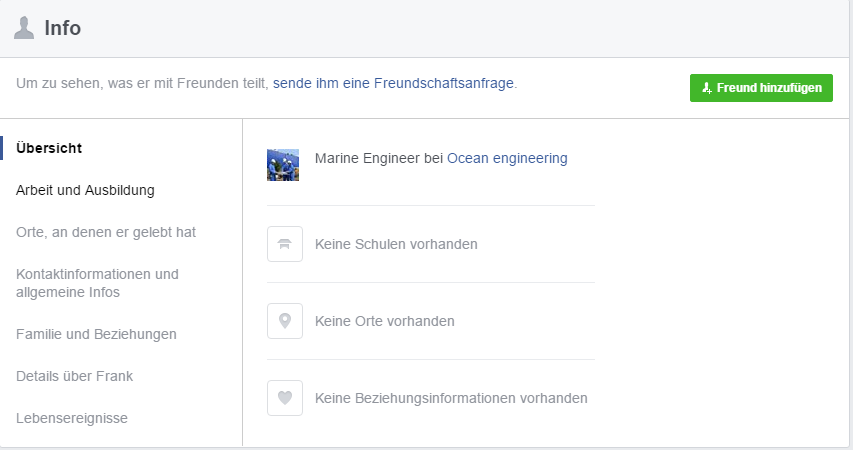Image resolution: width=853 pixels, height=450 pixels.
Task: Open the Ocean engineering page link
Action: click(x=507, y=158)
